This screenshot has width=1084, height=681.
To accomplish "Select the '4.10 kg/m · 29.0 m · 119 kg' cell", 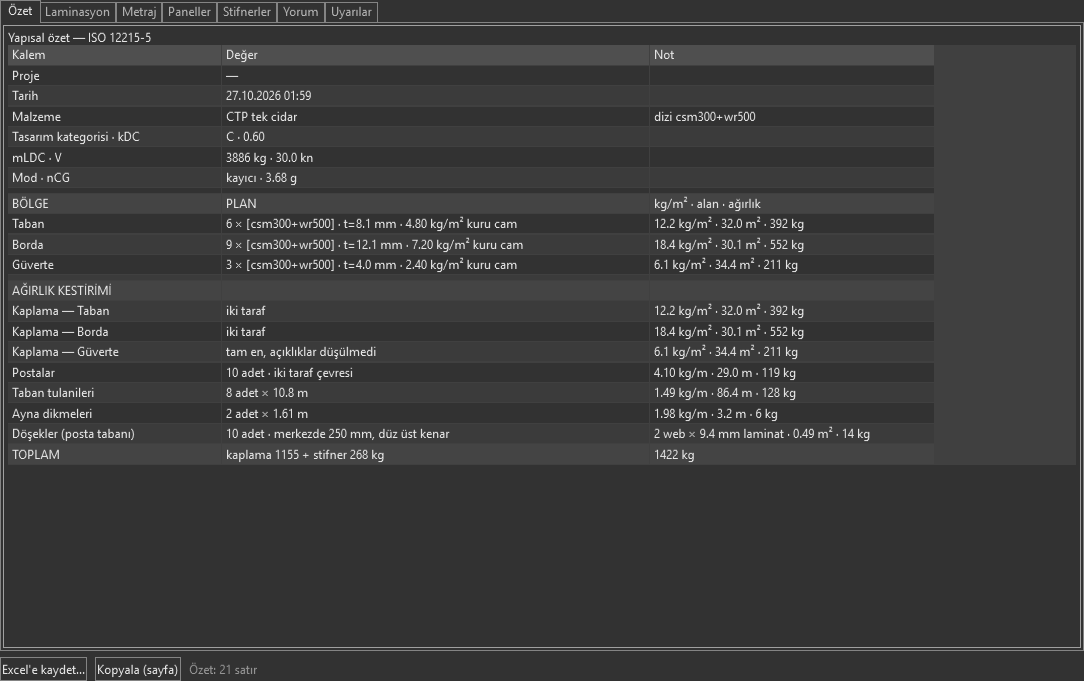I will tap(792, 373).
